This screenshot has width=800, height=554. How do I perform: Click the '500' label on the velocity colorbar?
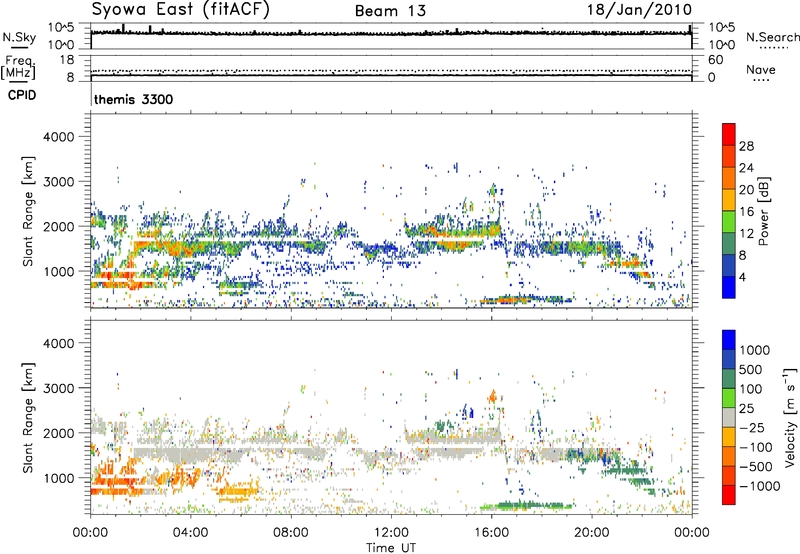(751, 370)
